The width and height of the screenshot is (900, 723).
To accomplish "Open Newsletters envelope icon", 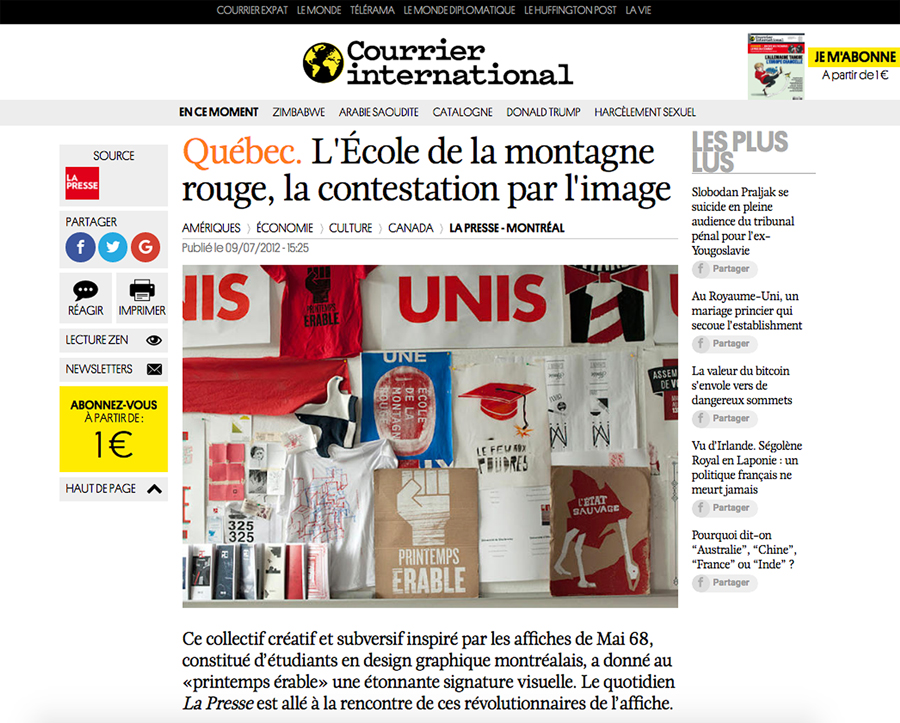I will [154, 369].
